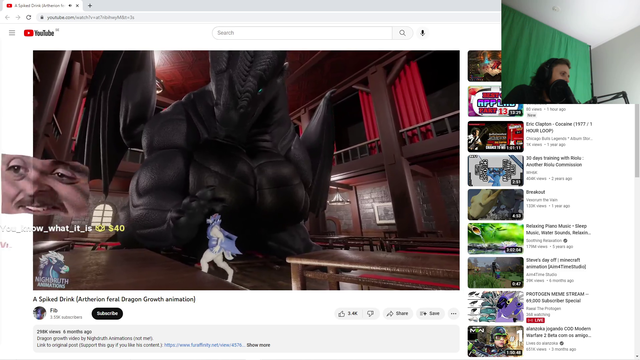640x360 pixels.
Task: Click the browser forward arrow
Action: point(18,18)
